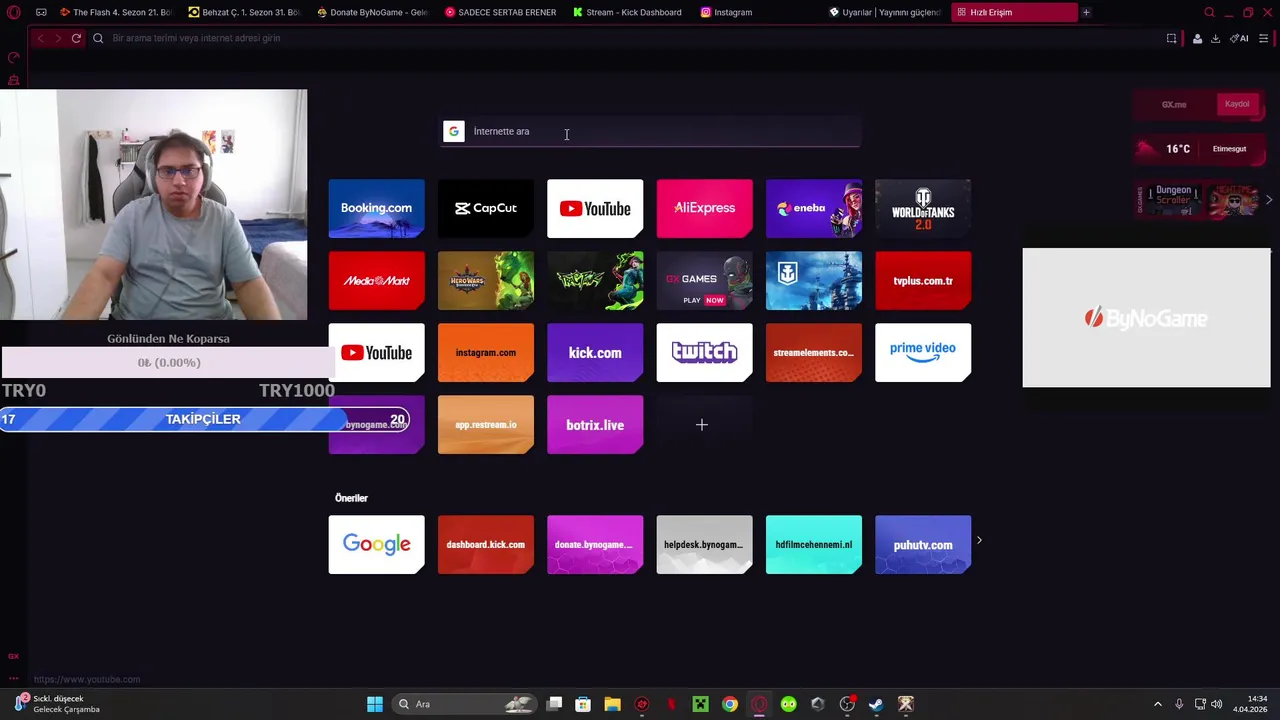Open the botrix.live speed dial tile

pyautogui.click(x=595, y=424)
